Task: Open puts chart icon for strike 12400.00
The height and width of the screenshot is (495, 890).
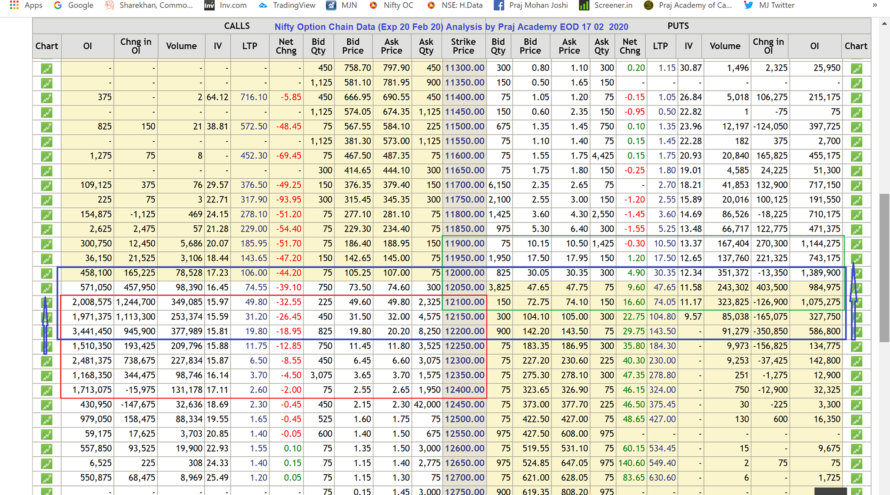Action: pos(856,391)
